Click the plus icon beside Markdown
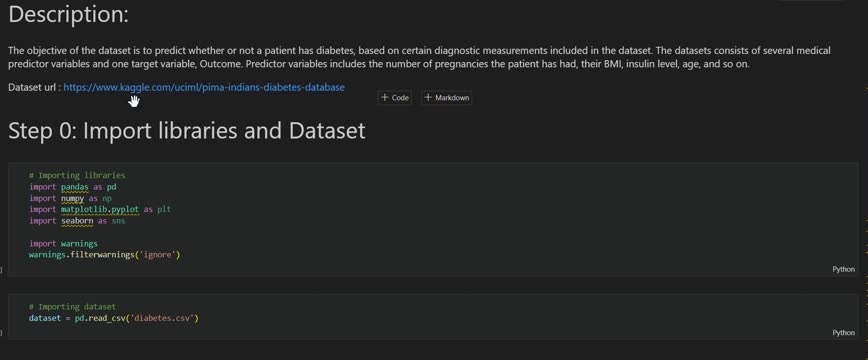The image size is (868, 360). [x=428, y=98]
